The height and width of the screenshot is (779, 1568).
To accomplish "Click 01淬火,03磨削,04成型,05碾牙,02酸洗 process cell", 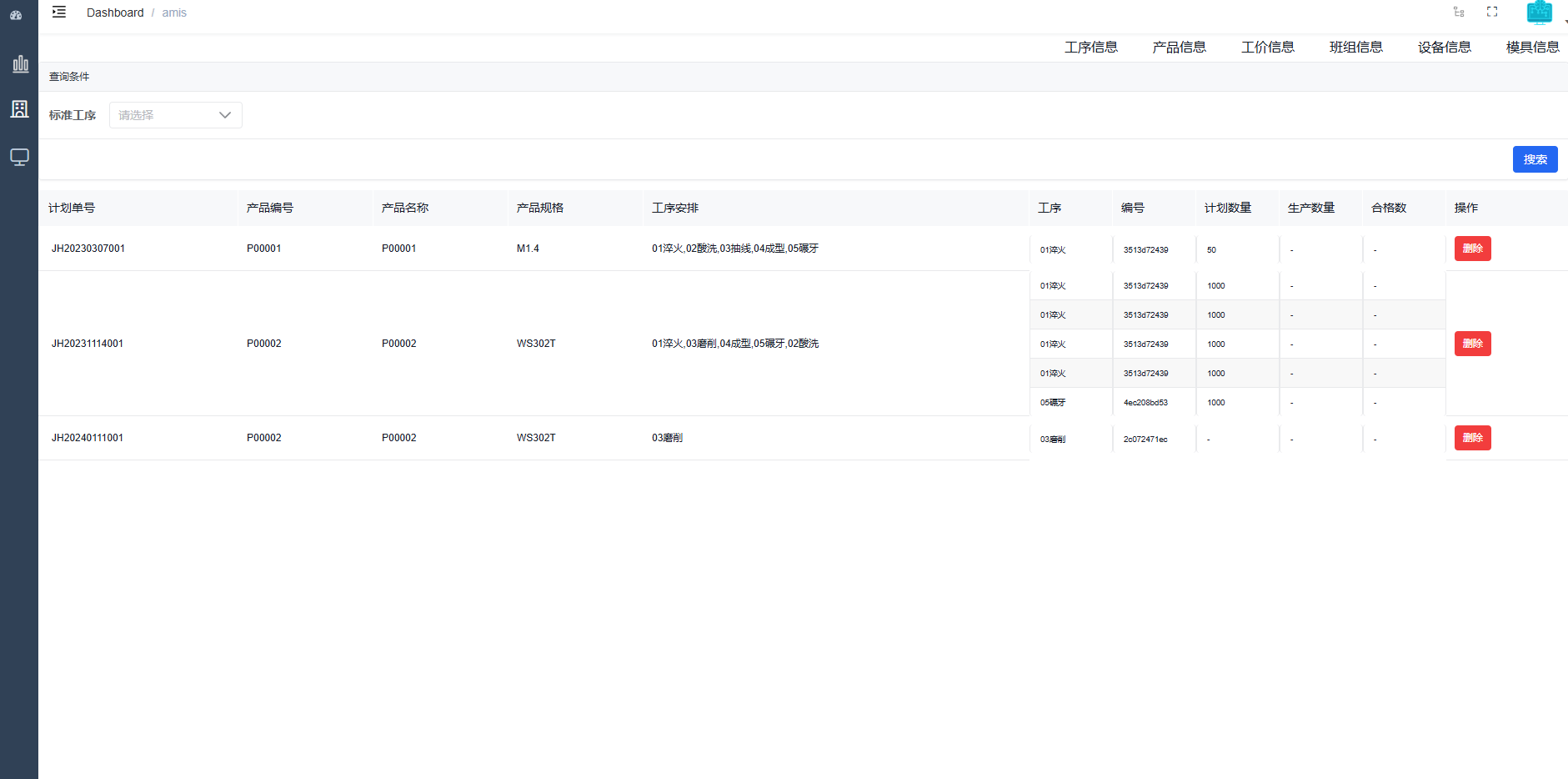I will pyautogui.click(x=735, y=344).
